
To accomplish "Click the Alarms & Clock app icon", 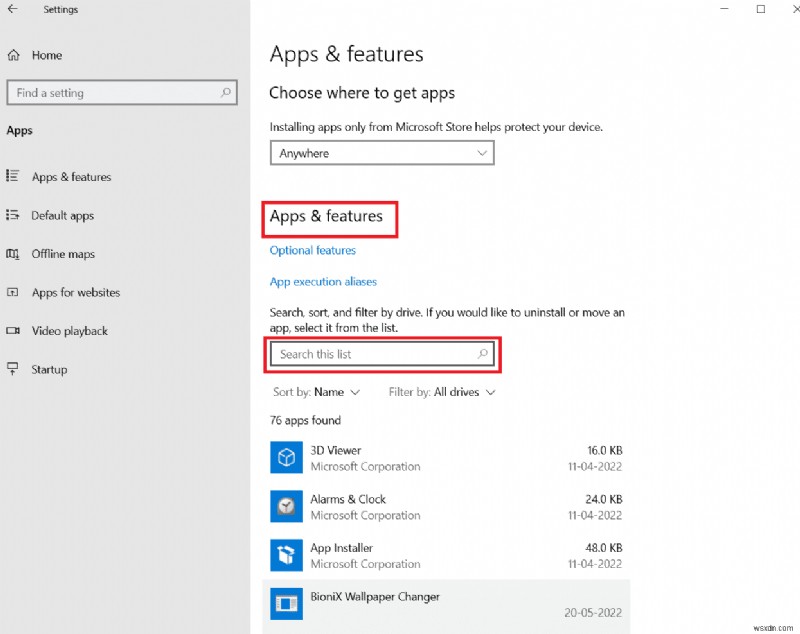I will 286,506.
